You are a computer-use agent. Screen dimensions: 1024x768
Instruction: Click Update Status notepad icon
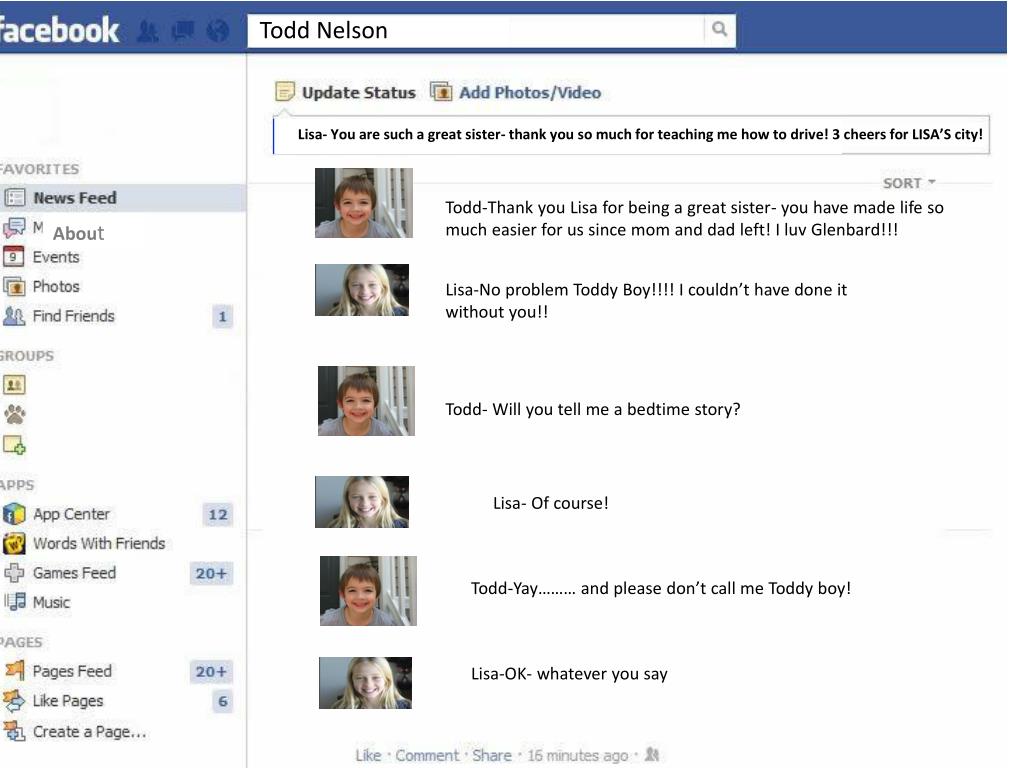coord(285,92)
